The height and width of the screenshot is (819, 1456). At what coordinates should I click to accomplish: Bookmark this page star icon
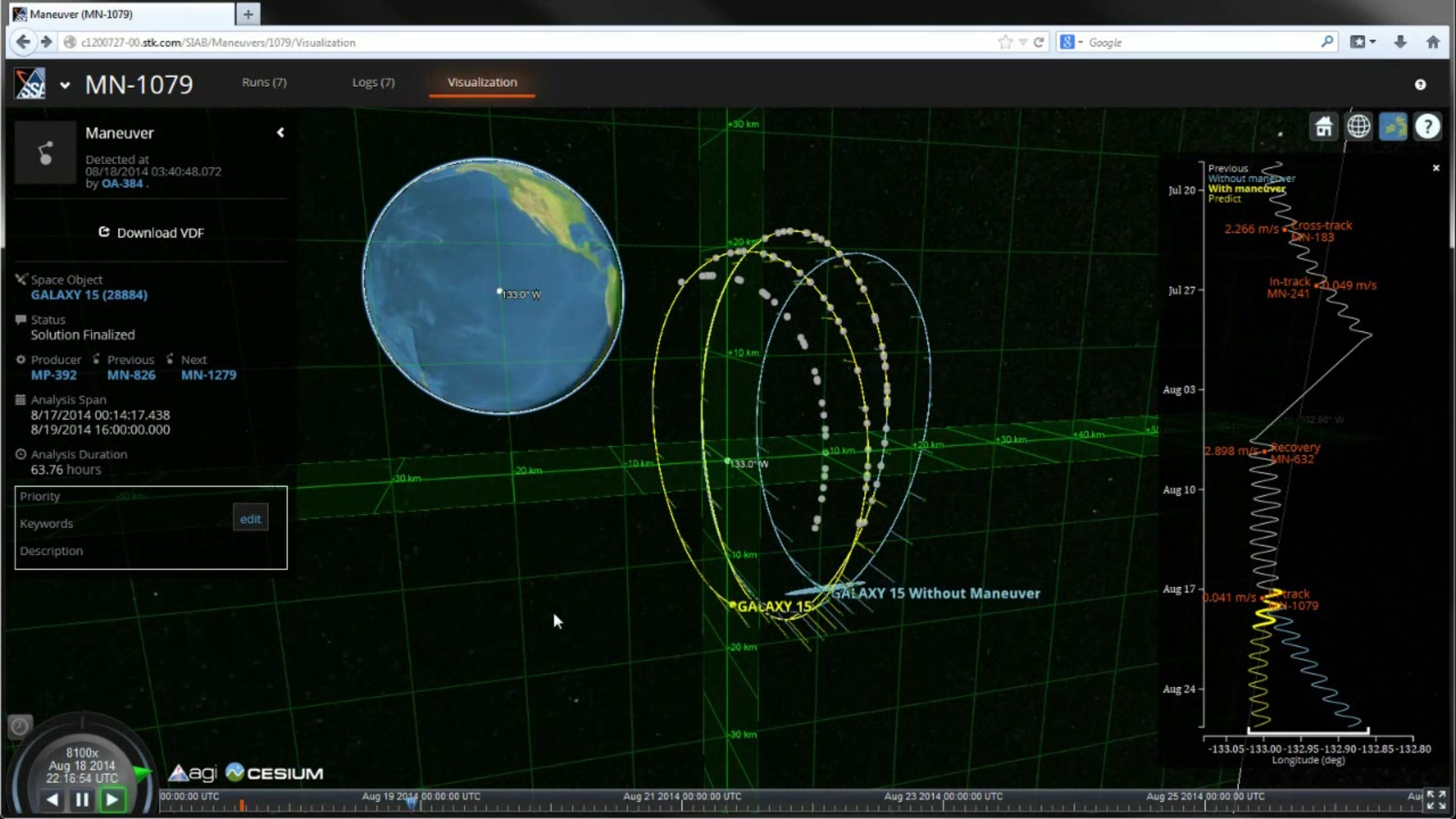click(1006, 42)
